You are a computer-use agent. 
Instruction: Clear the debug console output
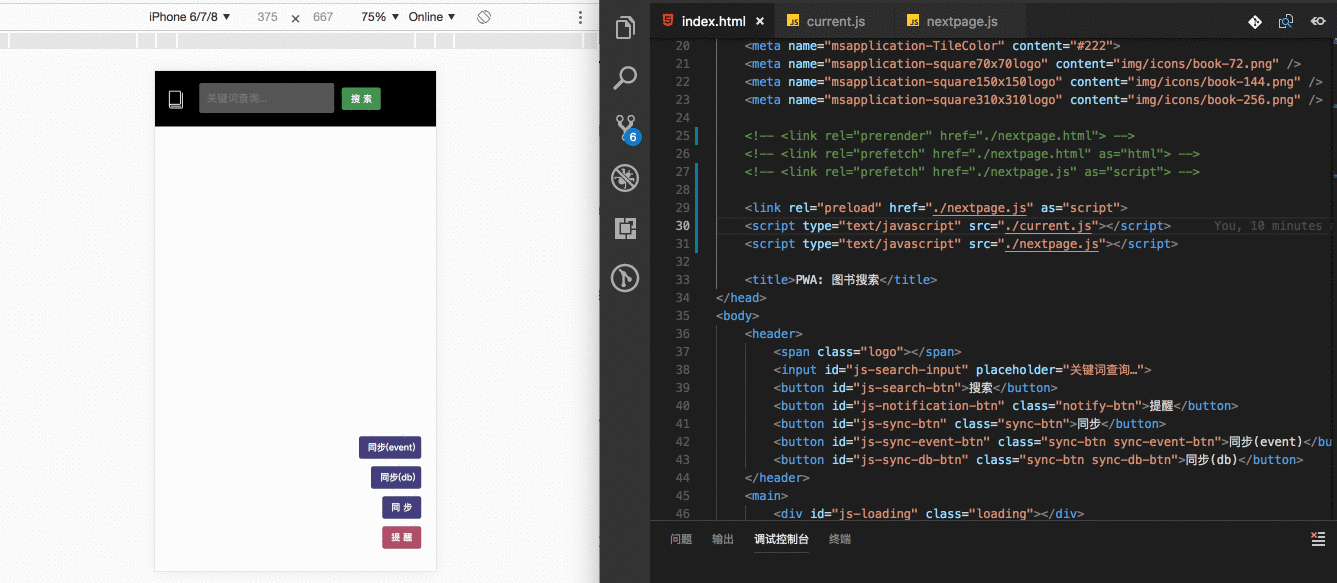pyautogui.click(x=1317, y=539)
